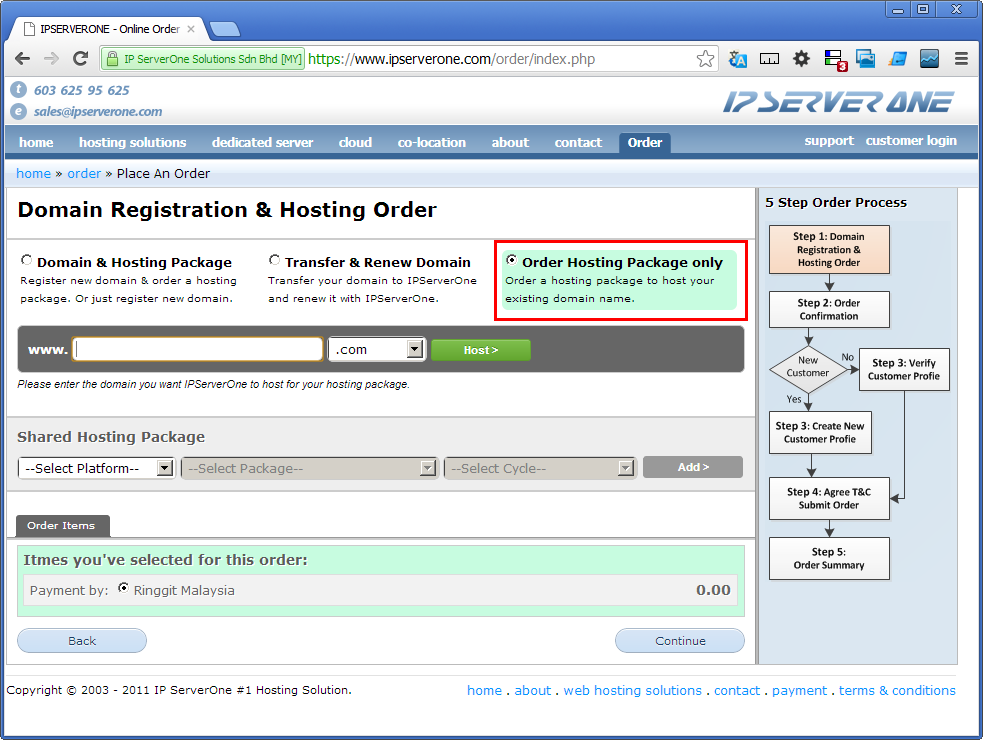This screenshot has width=983, height=740.
Task: Bookmark the page with the star icon
Action: point(705,59)
